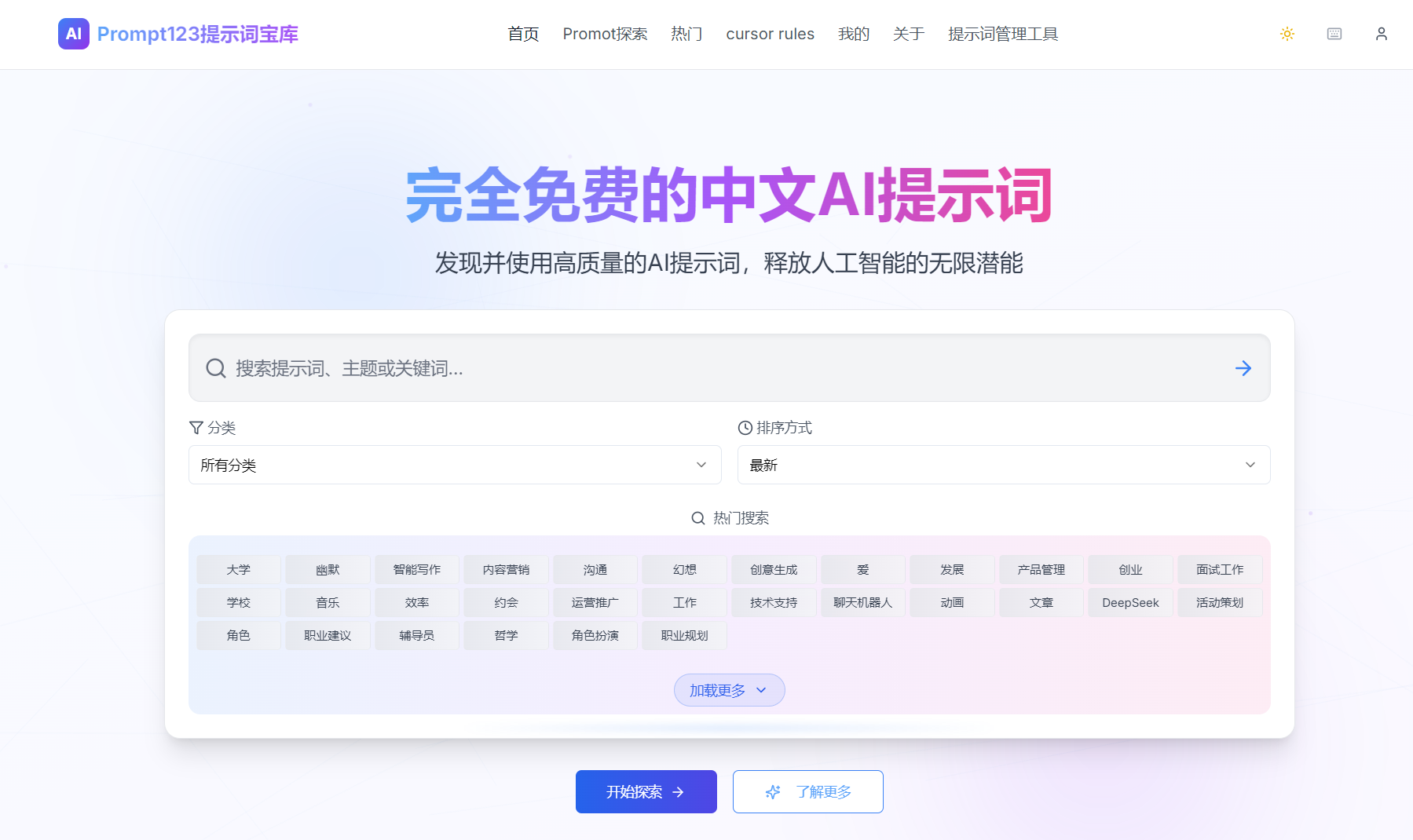
Task: Choose the 职业规划 search tag
Action: coord(684,636)
